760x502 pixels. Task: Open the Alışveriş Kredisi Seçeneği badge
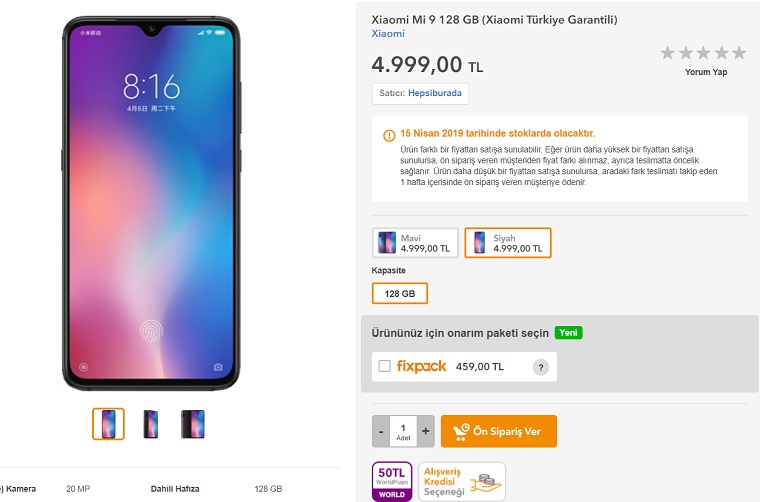coord(462,481)
